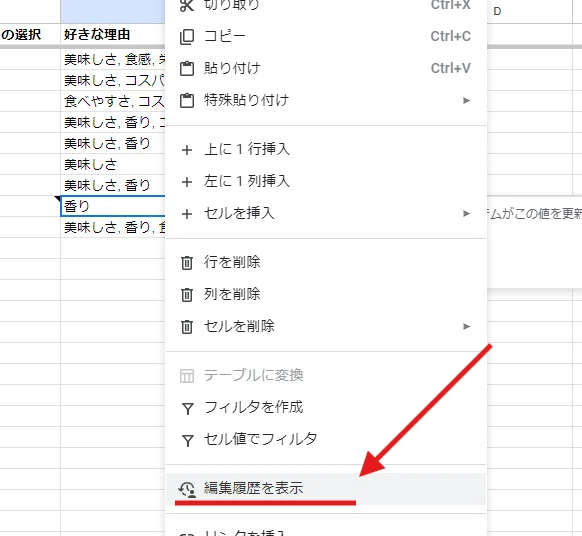
Task: Click the clipboard icon beside 特殊貼り付け
Action: click(187, 101)
